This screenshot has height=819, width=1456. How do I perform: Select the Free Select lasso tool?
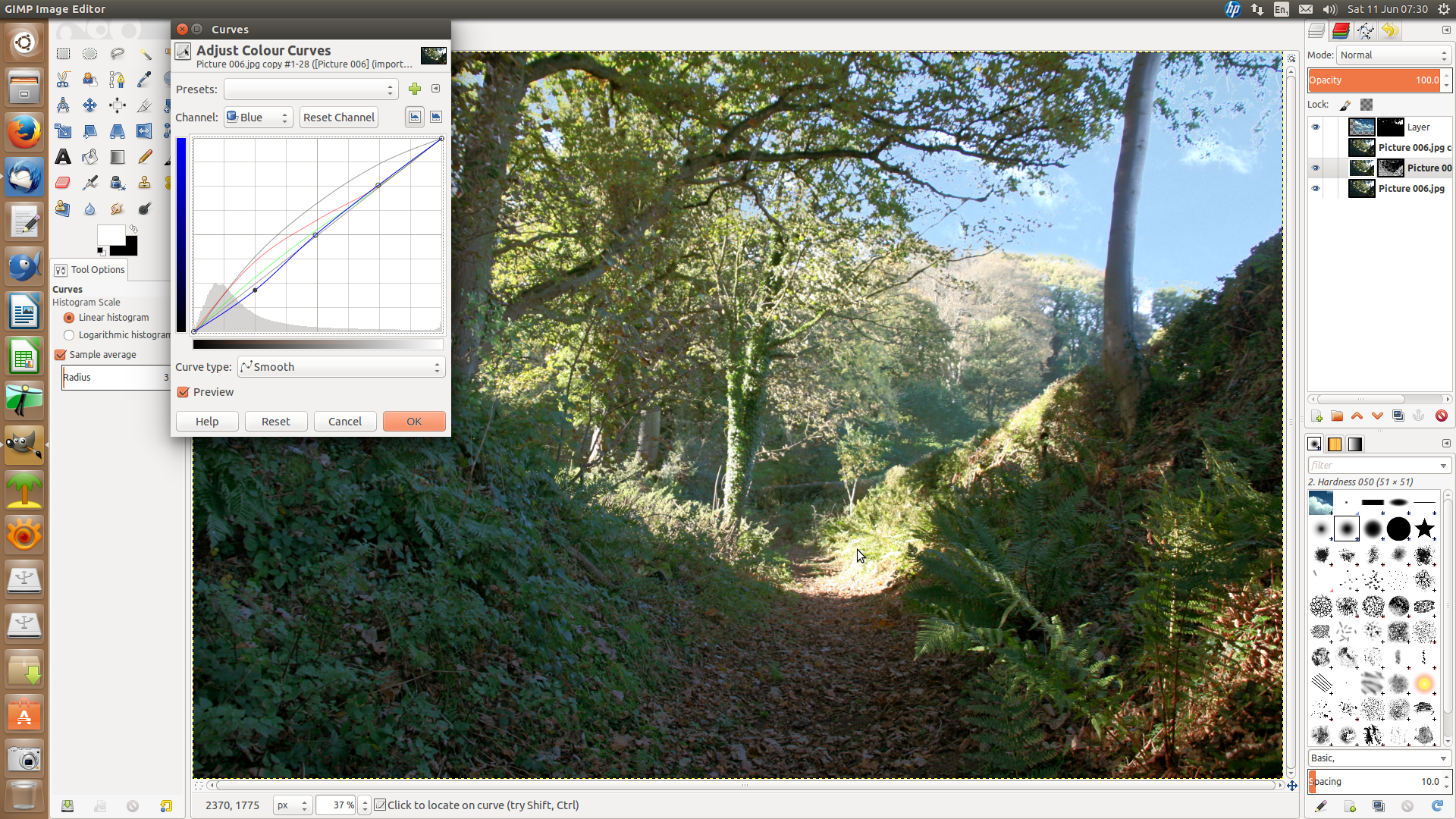click(118, 54)
